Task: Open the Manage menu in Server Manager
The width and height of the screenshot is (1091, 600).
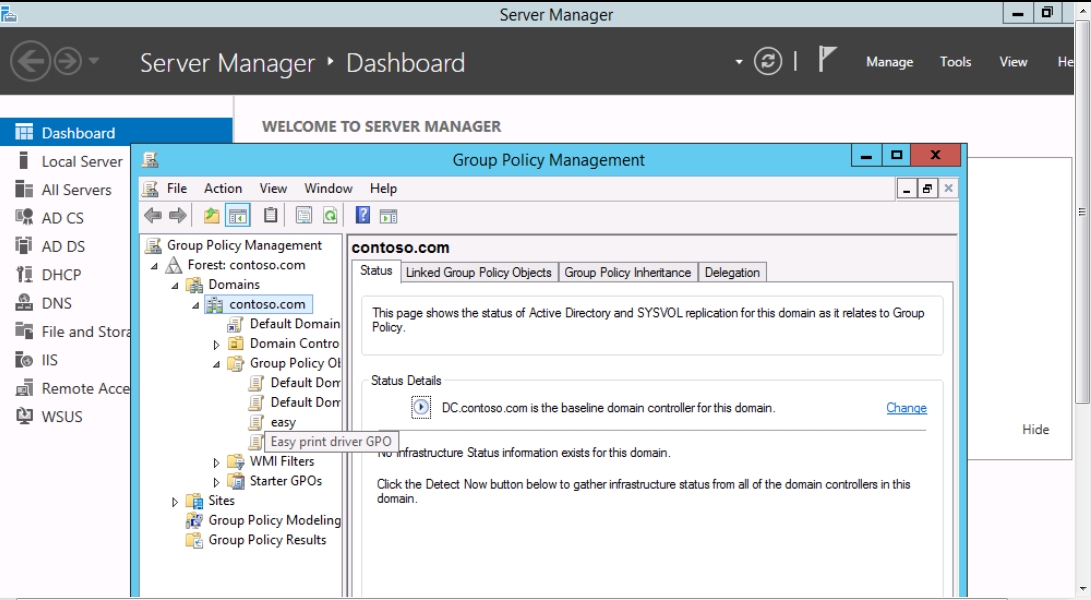Action: pos(889,62)
